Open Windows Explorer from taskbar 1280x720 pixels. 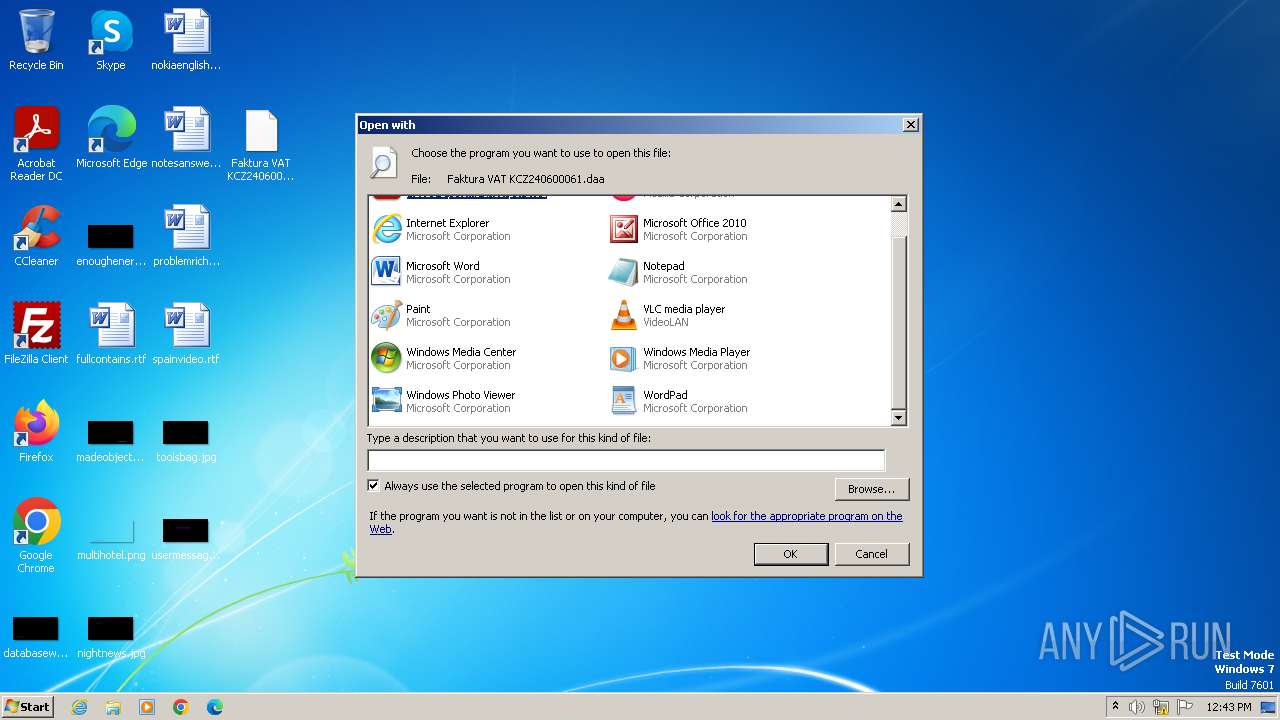pyautogui.click(x=113, y=707)
